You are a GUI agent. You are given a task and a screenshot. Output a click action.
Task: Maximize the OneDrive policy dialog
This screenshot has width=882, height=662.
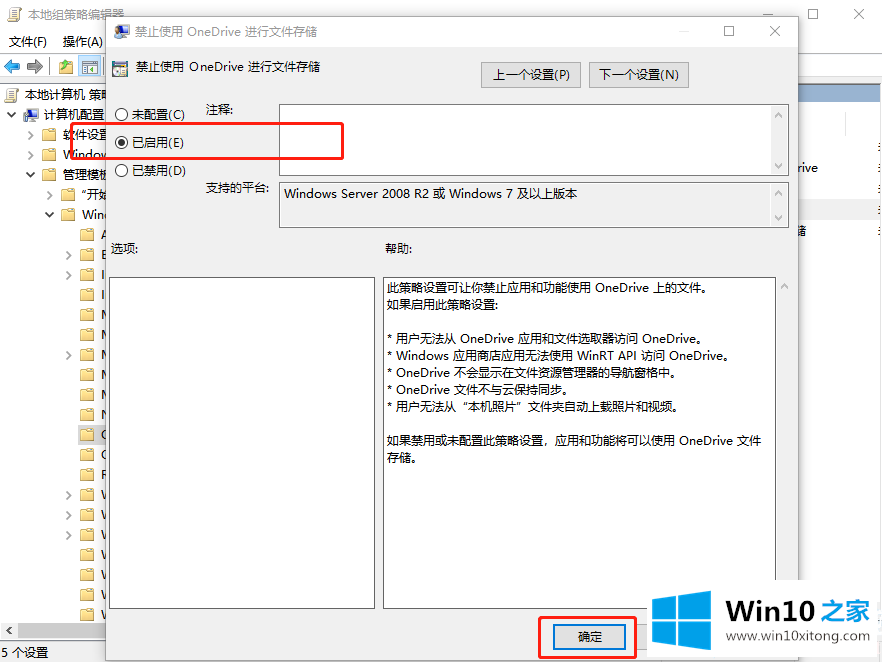[x=729, y=31]
